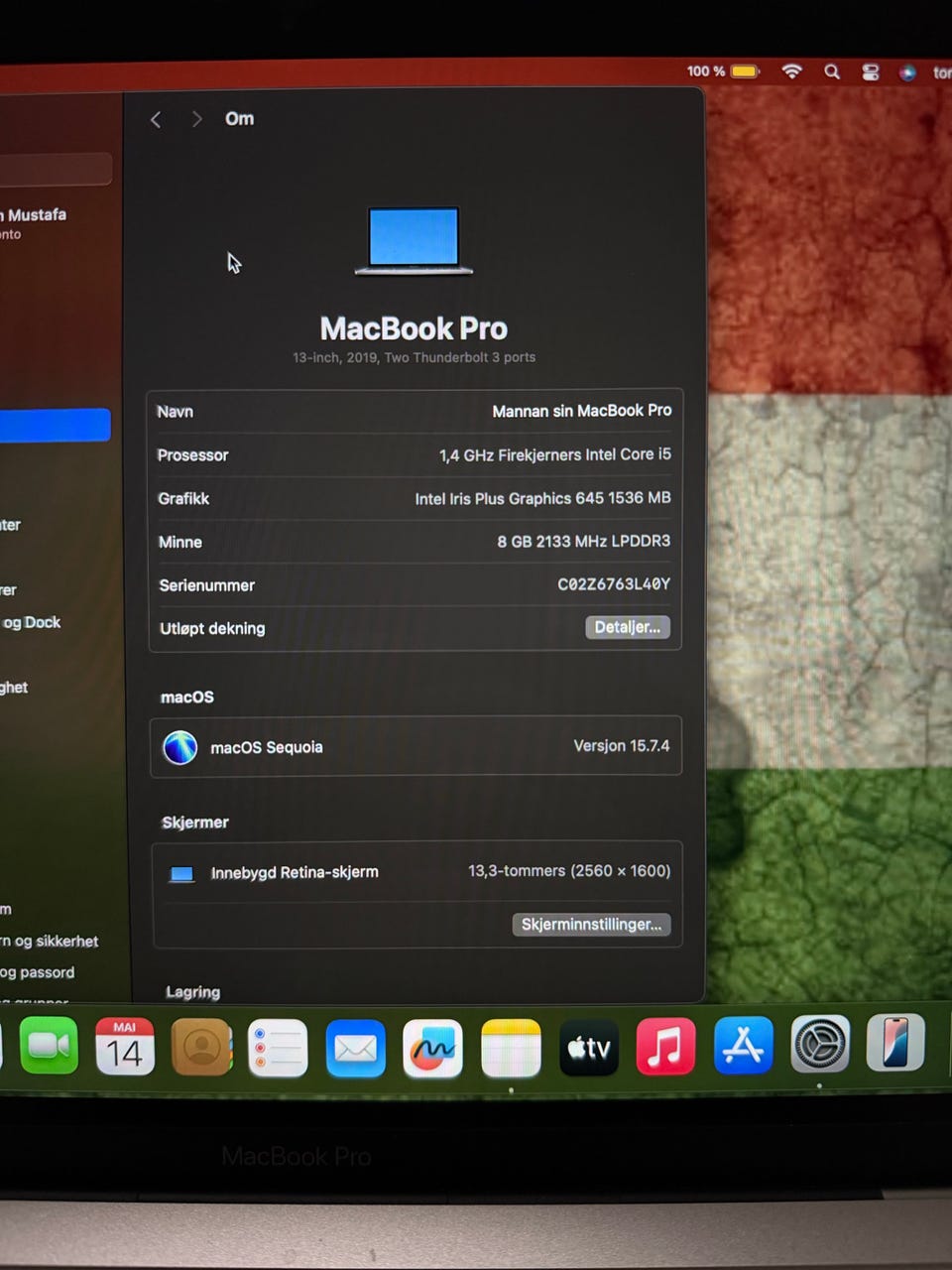Viewport: 952px width, 1270px height.
Task: Open FaceTime from the Dock
Action: (x=49, y=1046)
